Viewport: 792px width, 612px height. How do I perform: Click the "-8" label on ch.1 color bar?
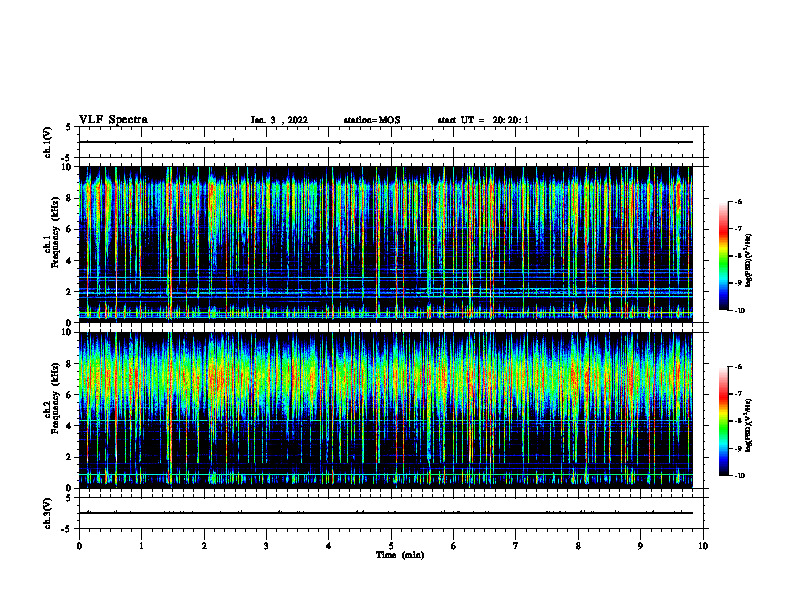[x=738, y=256]
